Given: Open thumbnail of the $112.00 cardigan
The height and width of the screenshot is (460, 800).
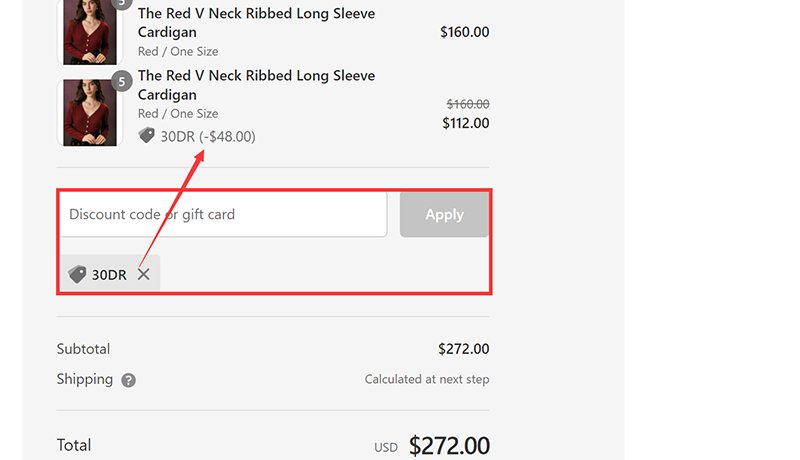Looking at the screenshot, I should coord(90,113).
